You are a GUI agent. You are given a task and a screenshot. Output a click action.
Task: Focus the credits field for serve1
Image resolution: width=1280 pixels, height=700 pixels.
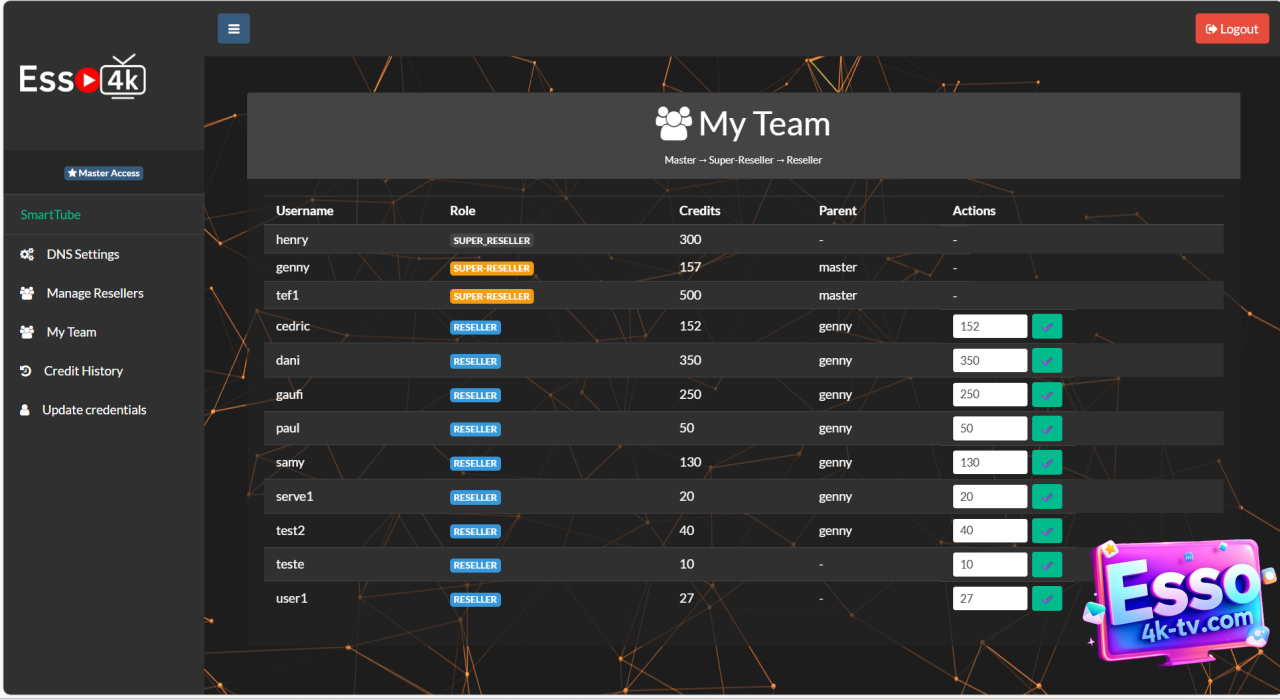pyautogui.click(x=989, y=497)
